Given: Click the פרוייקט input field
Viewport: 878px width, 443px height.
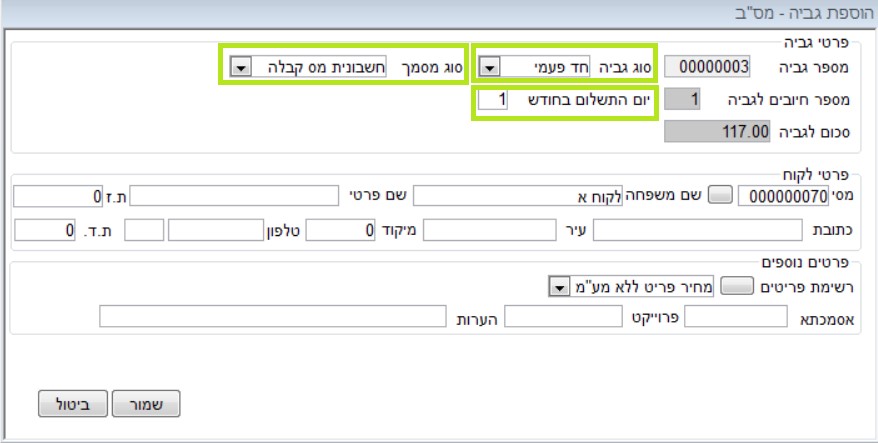Looking at the screenshot, I should pyautogui.click(x=563, y=316).
